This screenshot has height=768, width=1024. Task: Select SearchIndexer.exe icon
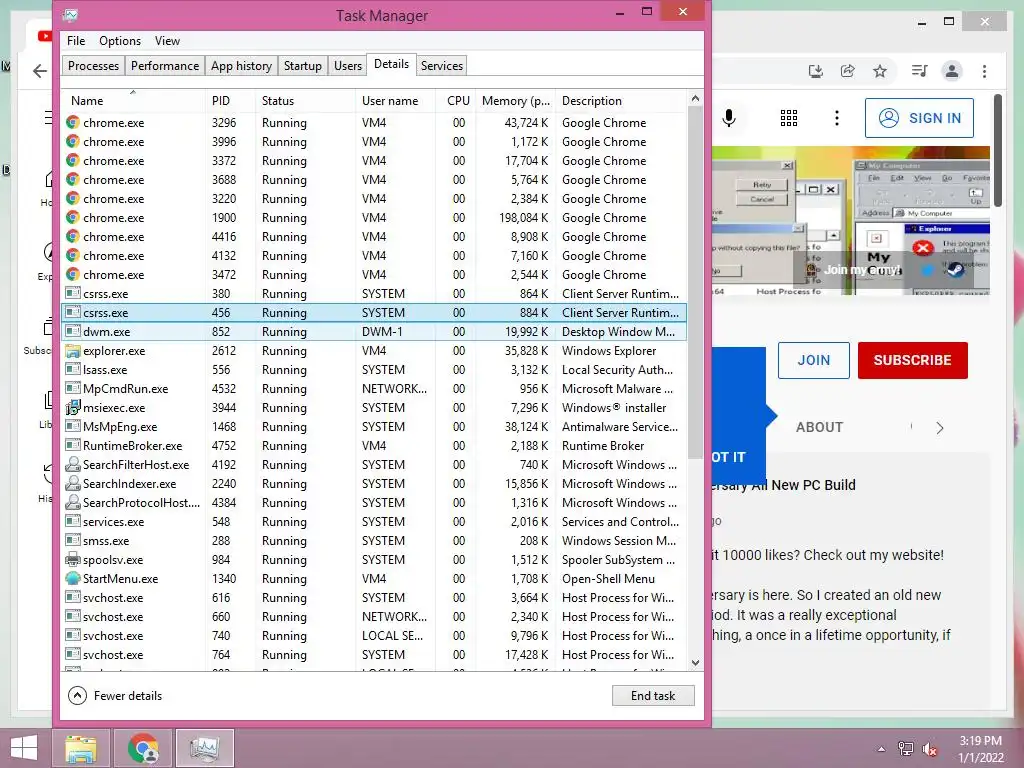[73, 483]
